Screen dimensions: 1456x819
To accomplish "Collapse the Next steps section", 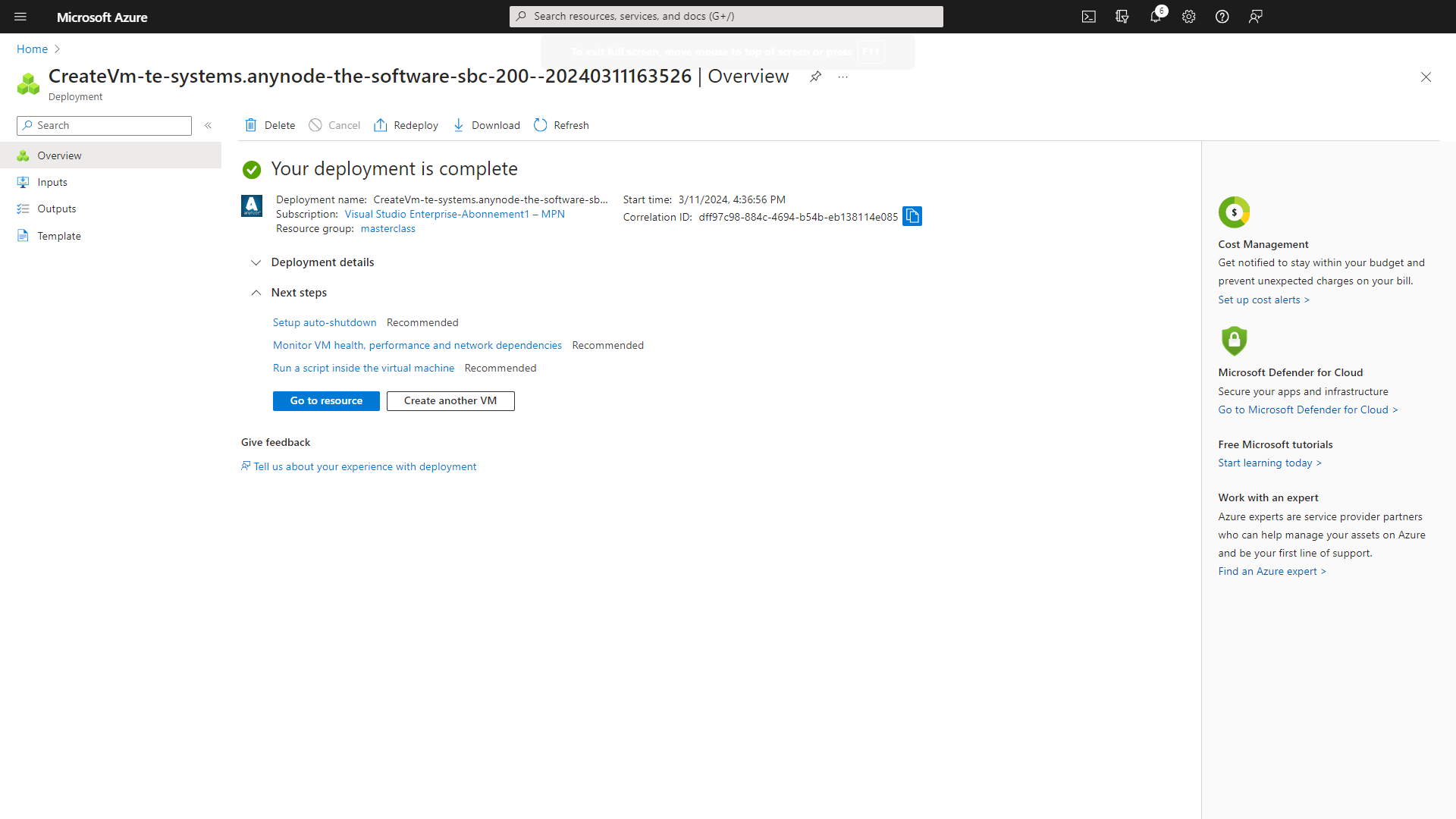I will (x=256, y=292).
